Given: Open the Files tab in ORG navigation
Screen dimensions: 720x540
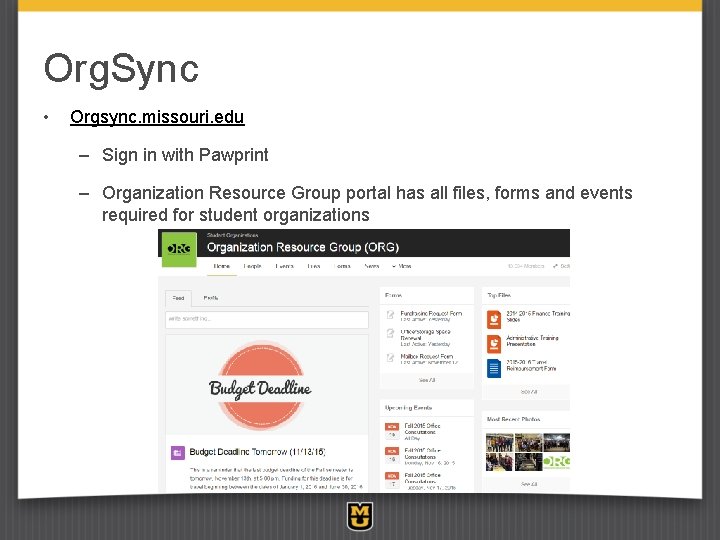Looking at the screenshot, I should pos(314,266).
